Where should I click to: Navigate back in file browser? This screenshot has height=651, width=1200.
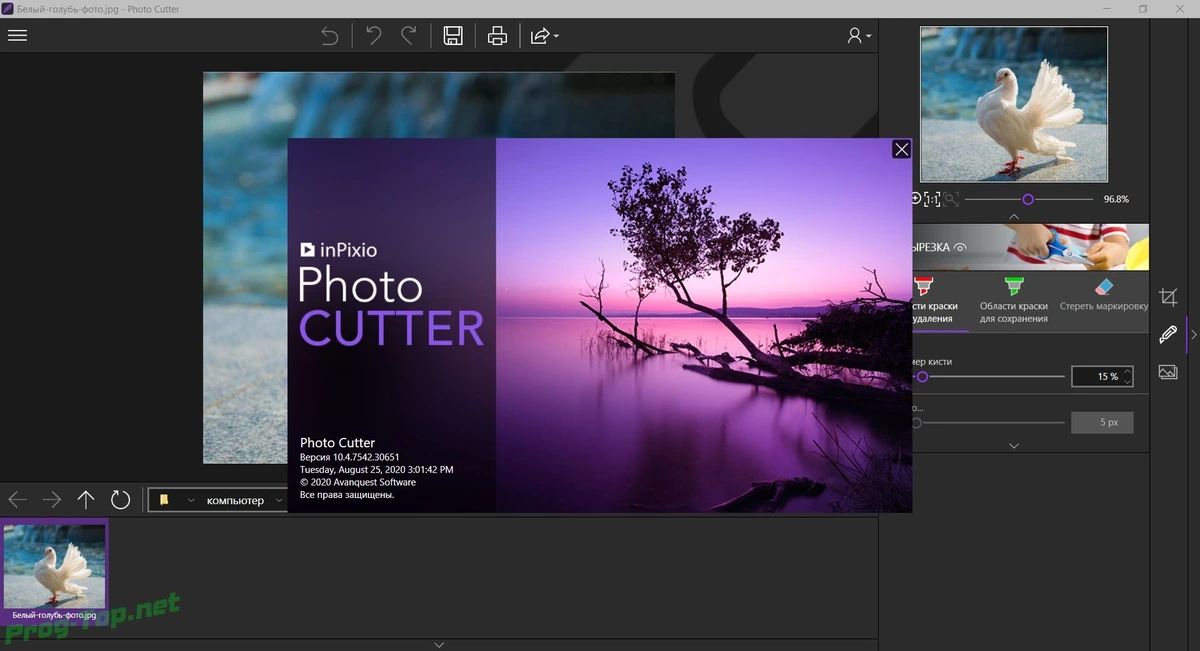[17, 499]
